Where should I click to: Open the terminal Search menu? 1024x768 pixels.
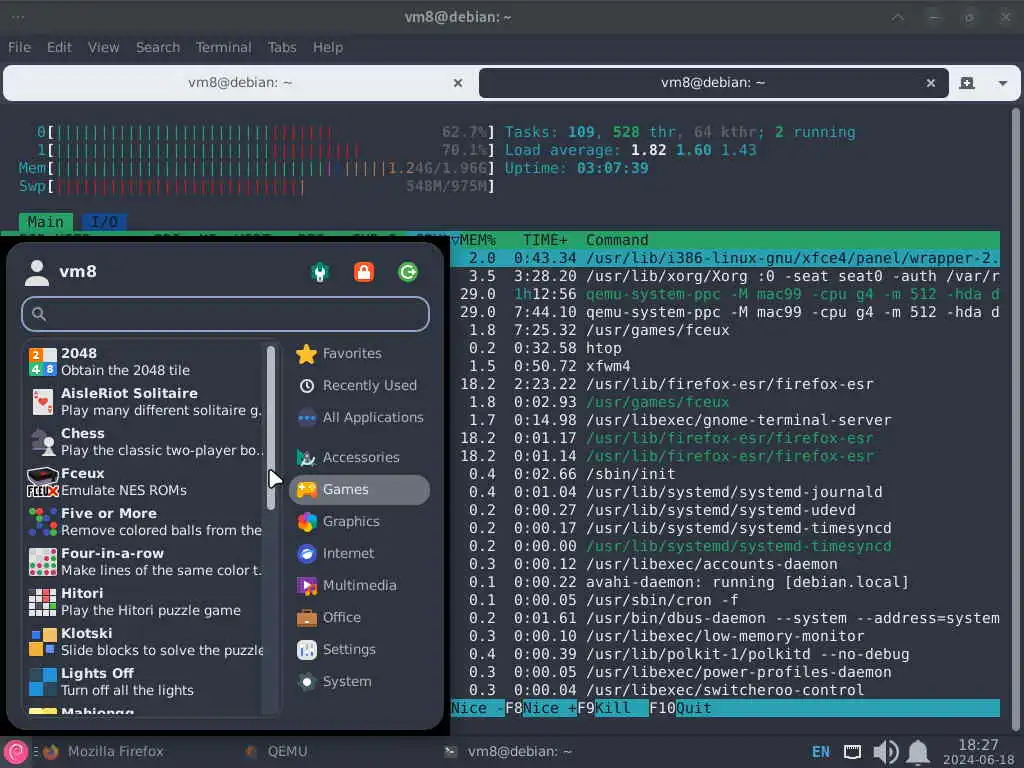[158, 48]
